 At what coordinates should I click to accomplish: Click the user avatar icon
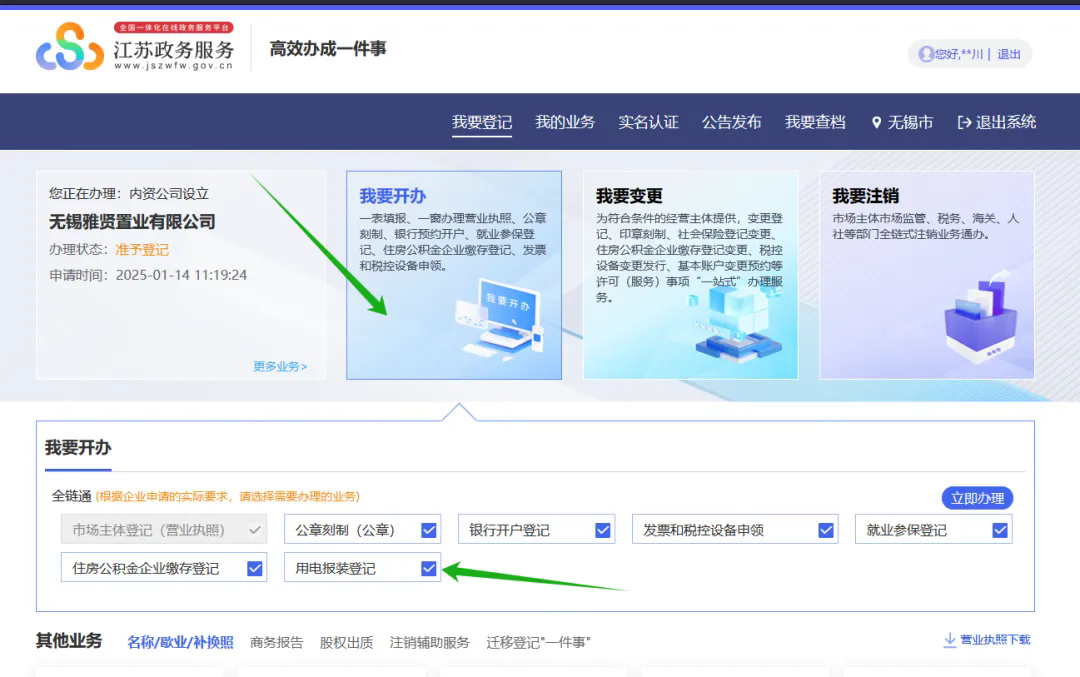tap(926, 54)
